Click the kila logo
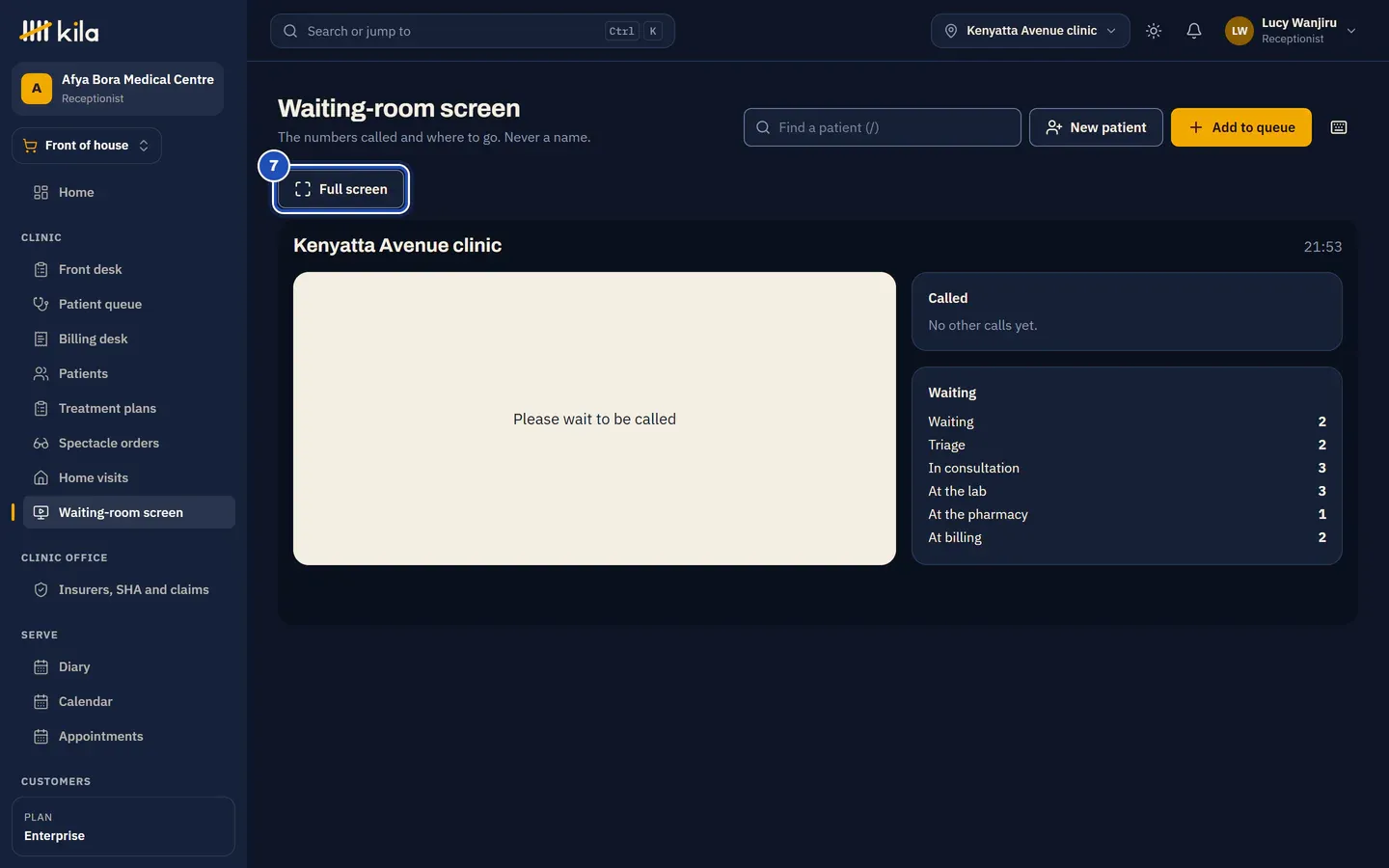This screenshot has height=868, width=1389. [59, 31]
